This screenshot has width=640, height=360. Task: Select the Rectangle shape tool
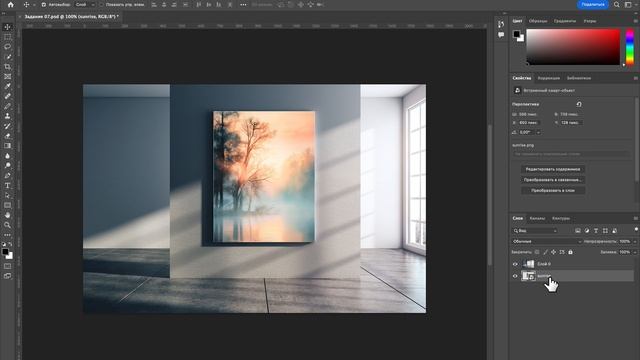pyautogui.click(x=7, y=205)
